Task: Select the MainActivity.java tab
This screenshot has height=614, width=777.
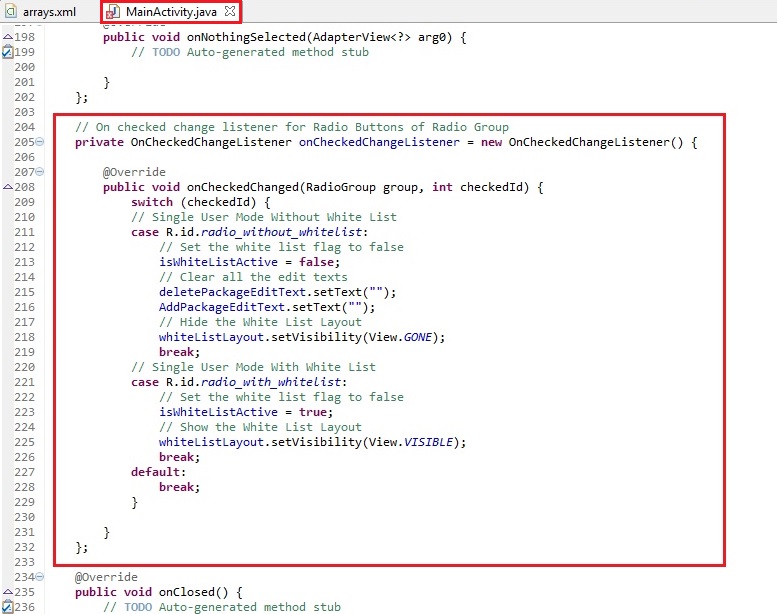Action: point(172,12)
